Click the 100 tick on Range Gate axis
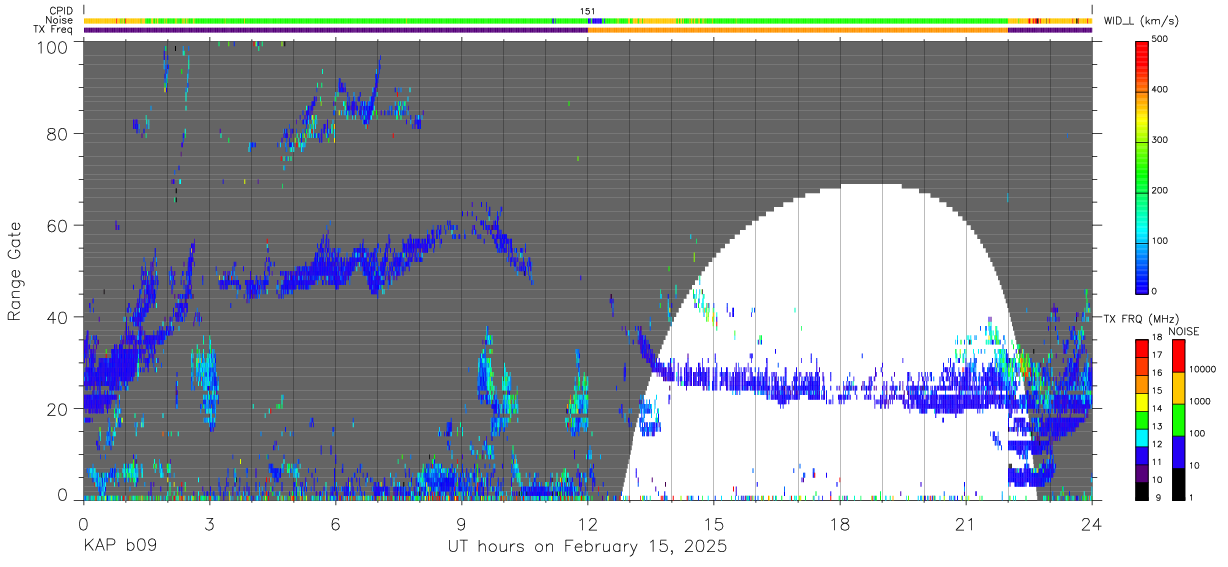This screenshot has height=567, width=1228. [52, 46]
